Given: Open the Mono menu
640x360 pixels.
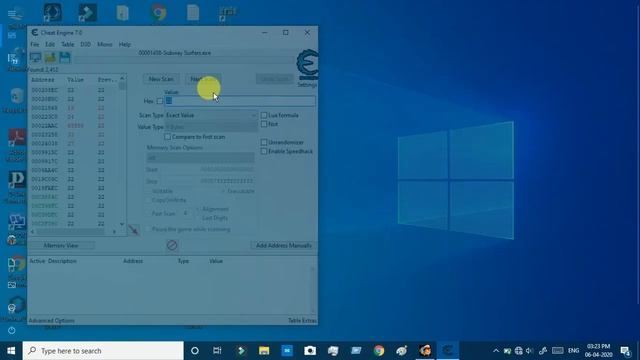Looking at the screenshot, I should click(x=104, y=44).
